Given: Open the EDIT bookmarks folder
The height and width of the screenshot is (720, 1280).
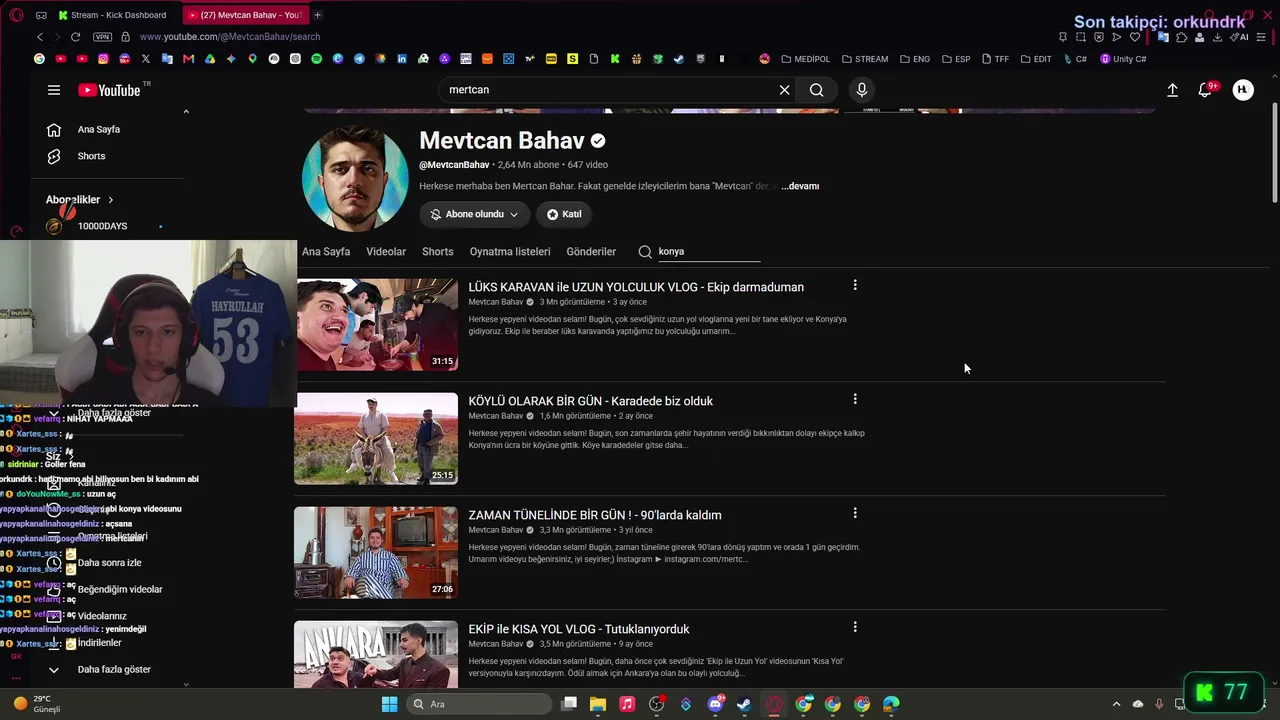Looking at the screenshot, I should click(x=1036, y=59).
